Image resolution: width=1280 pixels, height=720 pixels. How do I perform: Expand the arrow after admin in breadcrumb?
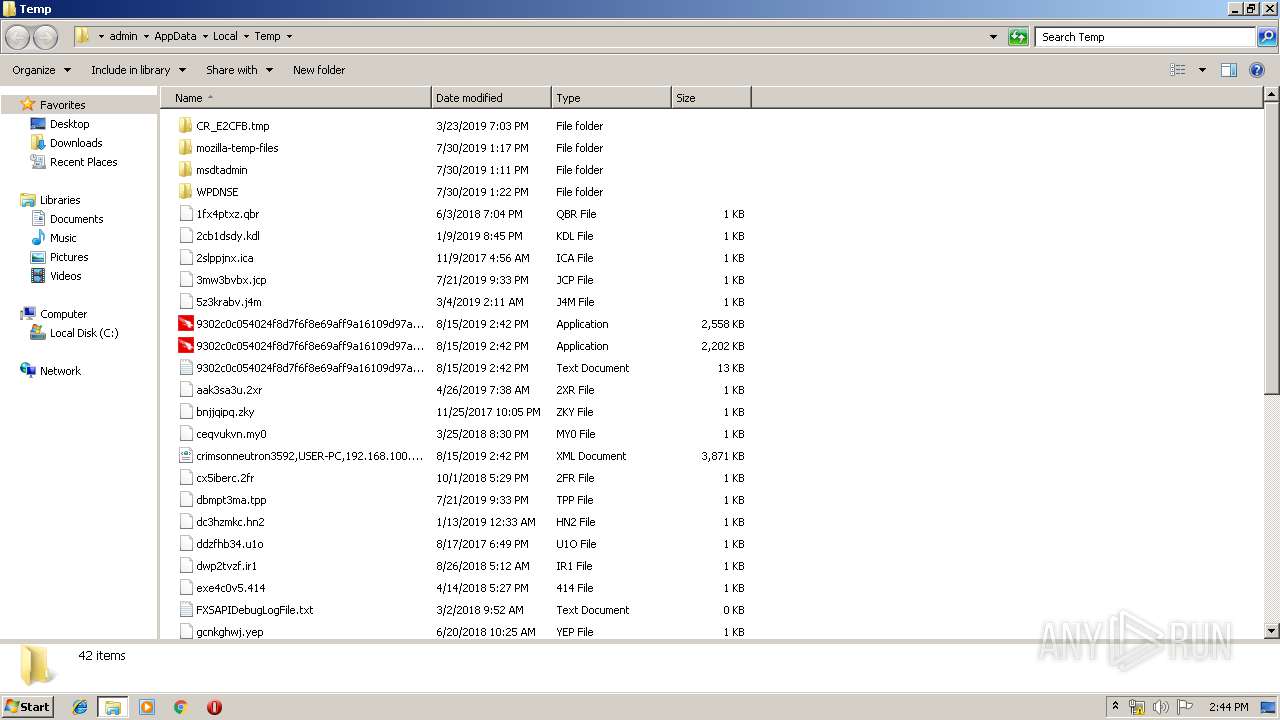coord(146,37)
